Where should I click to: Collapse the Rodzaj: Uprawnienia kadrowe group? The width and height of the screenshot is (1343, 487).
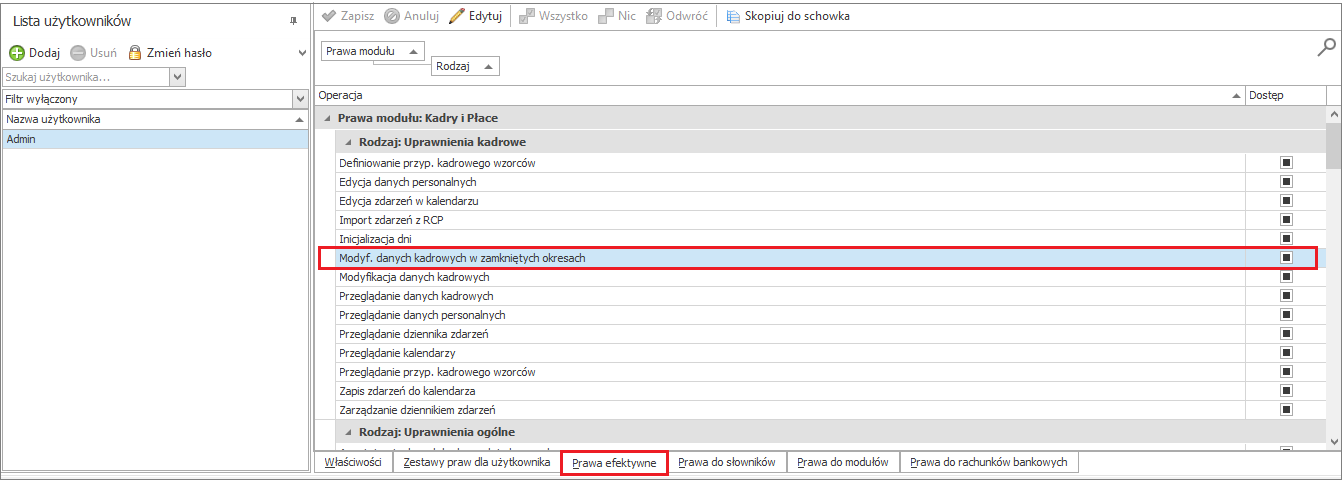[x=348, y=142]
